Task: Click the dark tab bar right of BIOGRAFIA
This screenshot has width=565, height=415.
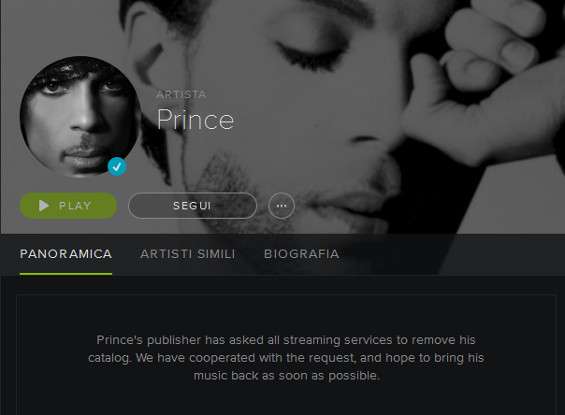Action: click(x=452, y=254)
